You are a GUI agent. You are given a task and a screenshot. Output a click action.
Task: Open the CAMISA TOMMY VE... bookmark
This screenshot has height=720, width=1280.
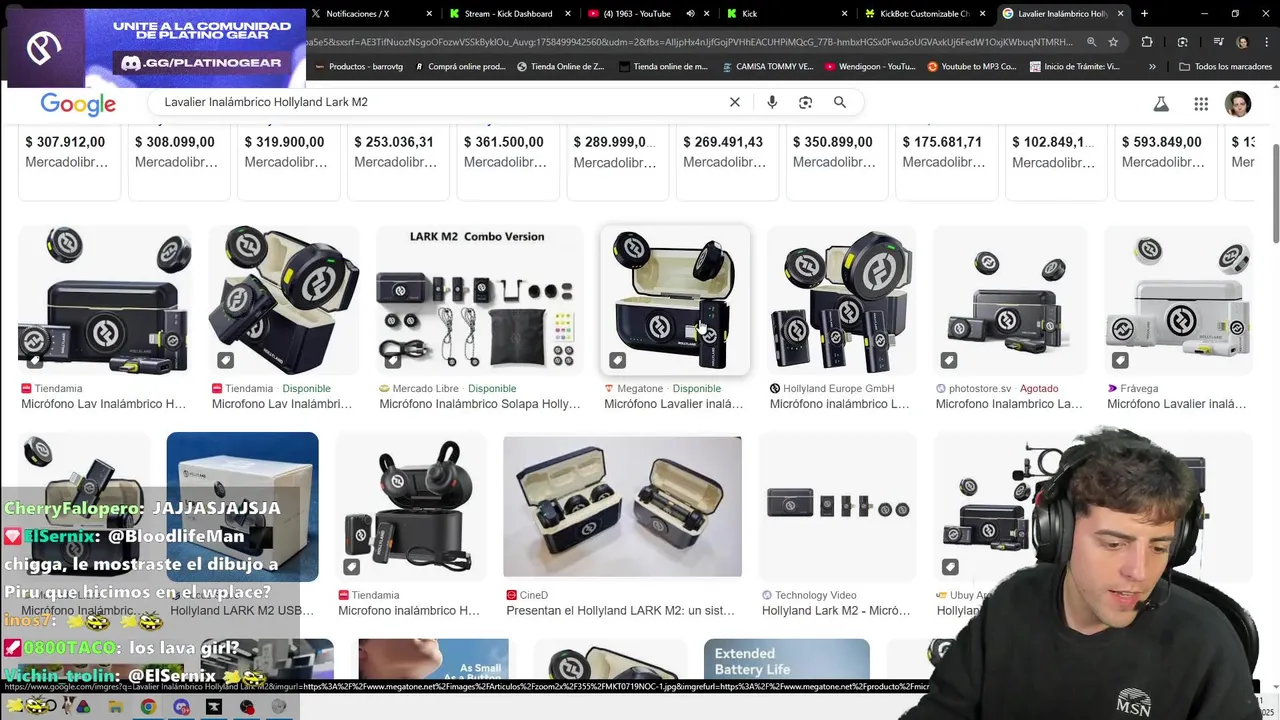[x=767, y=66]
